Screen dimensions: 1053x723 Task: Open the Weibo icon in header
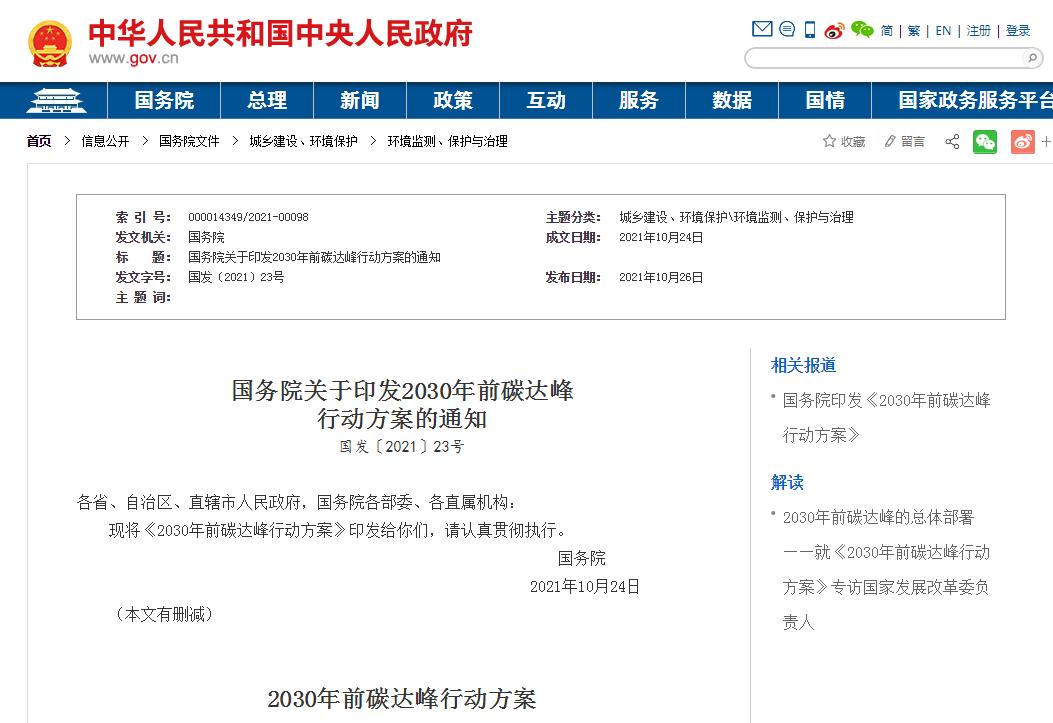point(834,30)
